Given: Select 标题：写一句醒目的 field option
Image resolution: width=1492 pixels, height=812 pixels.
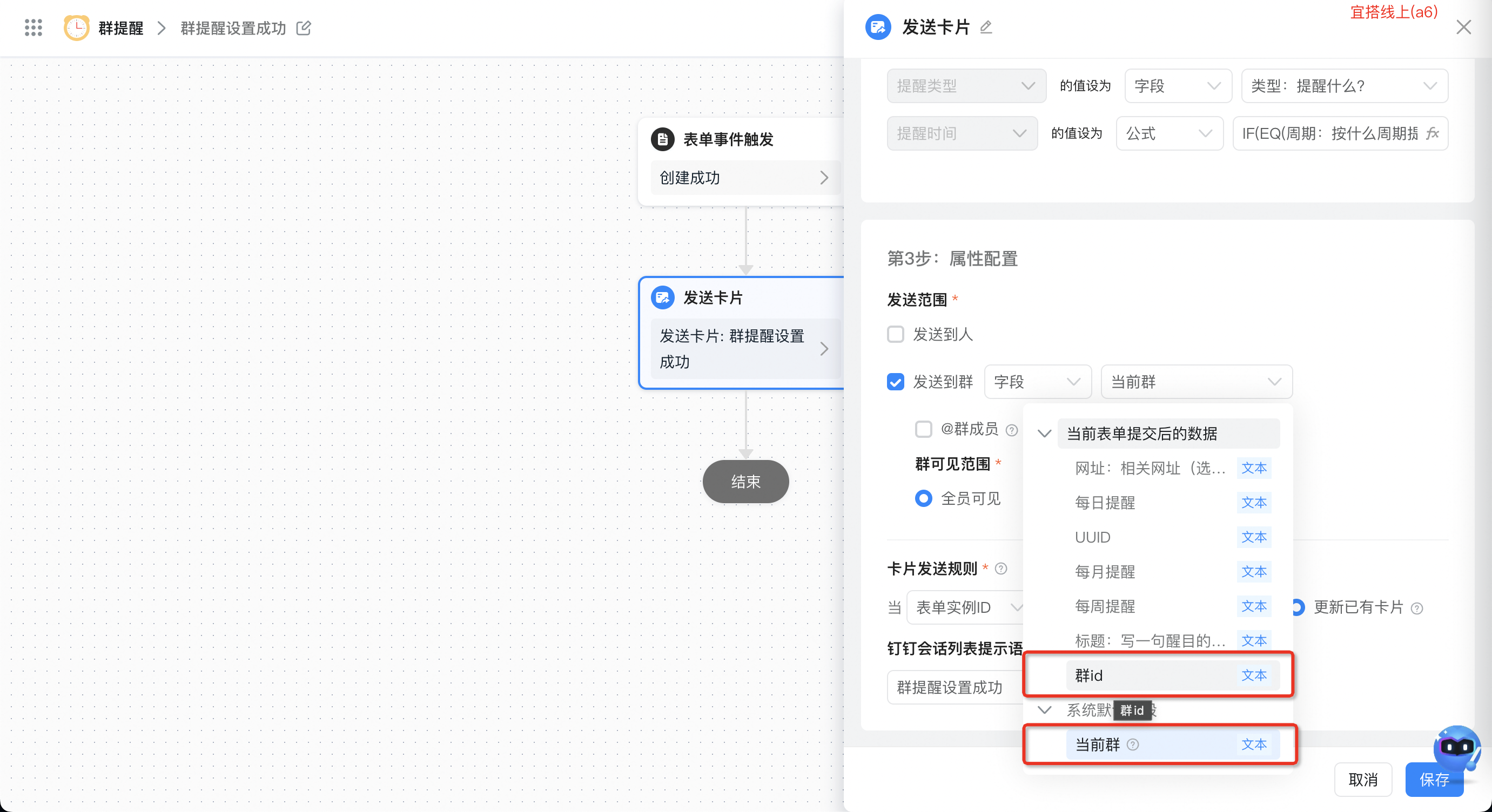Looking at the screenshot, I should tap(1173, 641).
